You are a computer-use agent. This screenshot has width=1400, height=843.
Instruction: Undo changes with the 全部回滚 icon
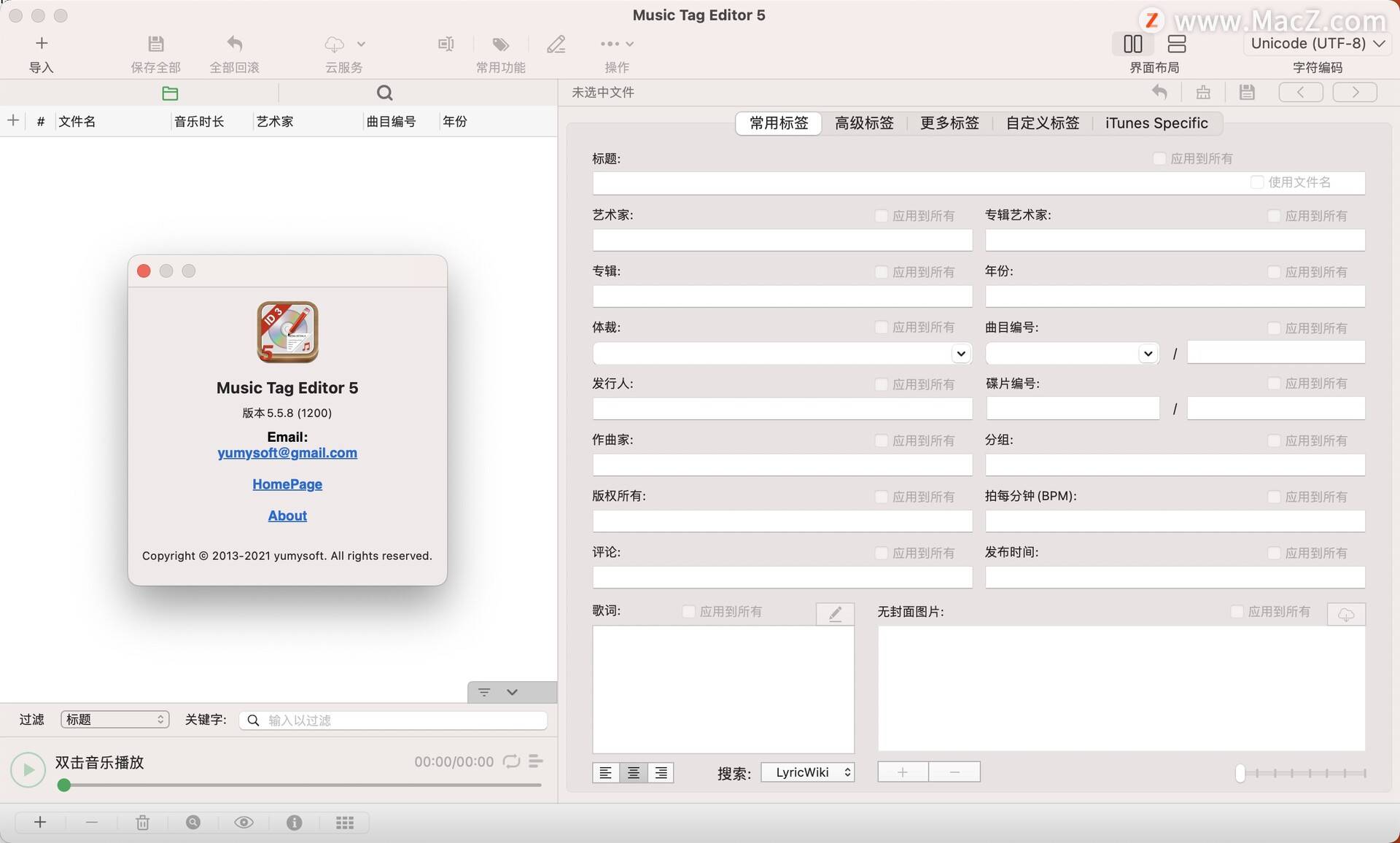coord(234,44)
